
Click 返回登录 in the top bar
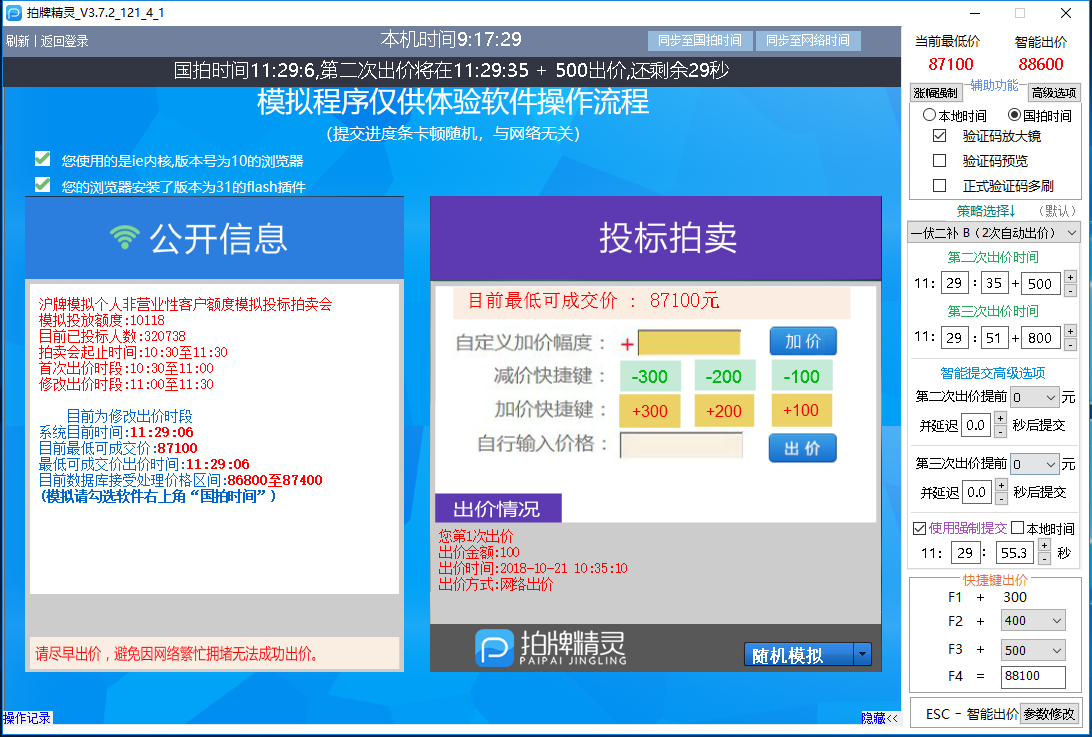coord(64,41)
